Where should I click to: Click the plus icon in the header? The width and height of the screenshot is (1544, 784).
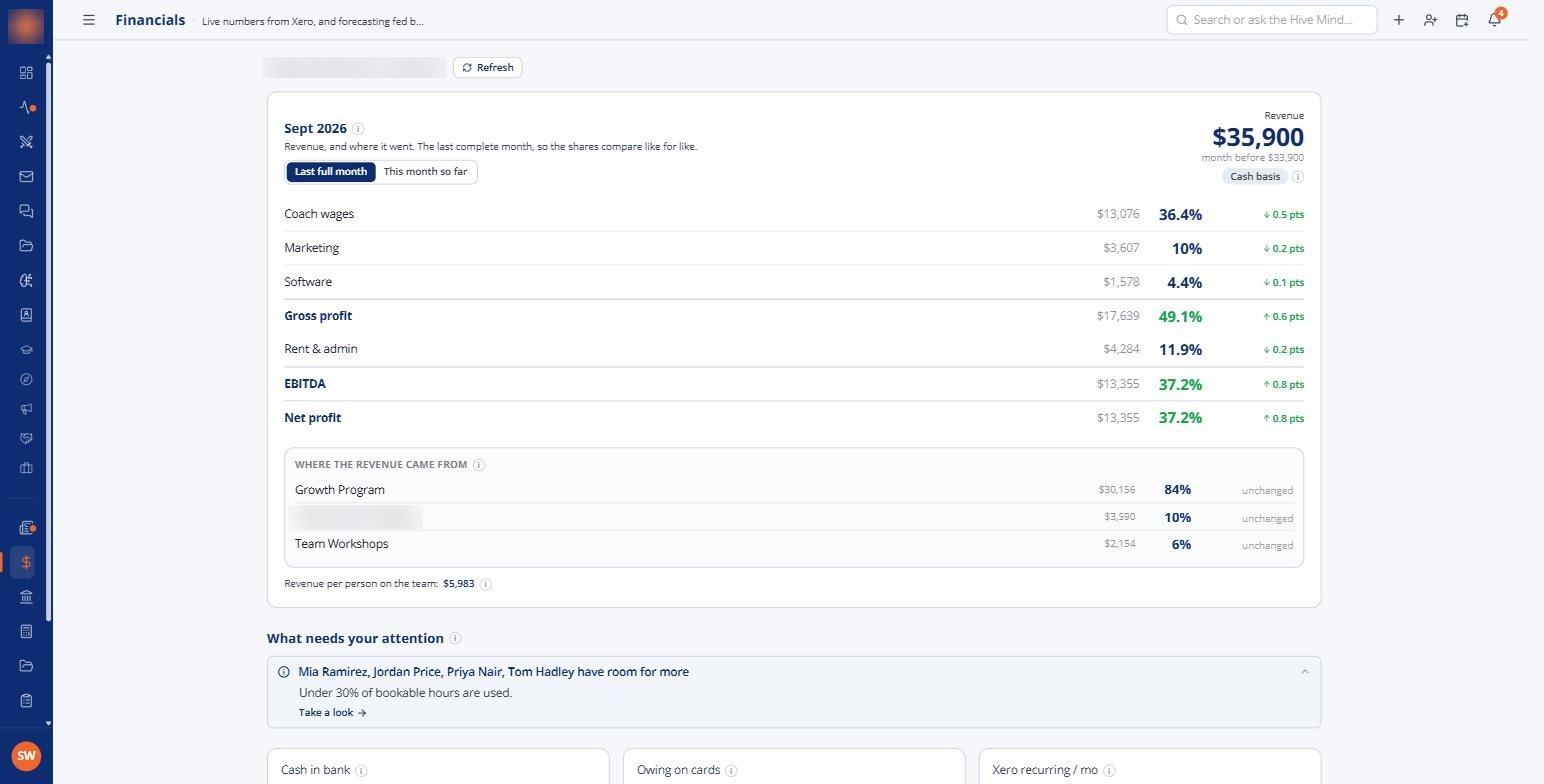1399,20
